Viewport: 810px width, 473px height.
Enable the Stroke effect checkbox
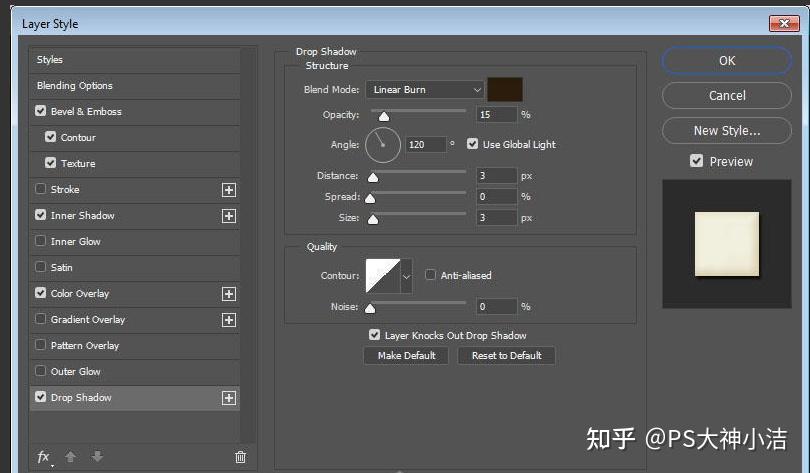40,188
